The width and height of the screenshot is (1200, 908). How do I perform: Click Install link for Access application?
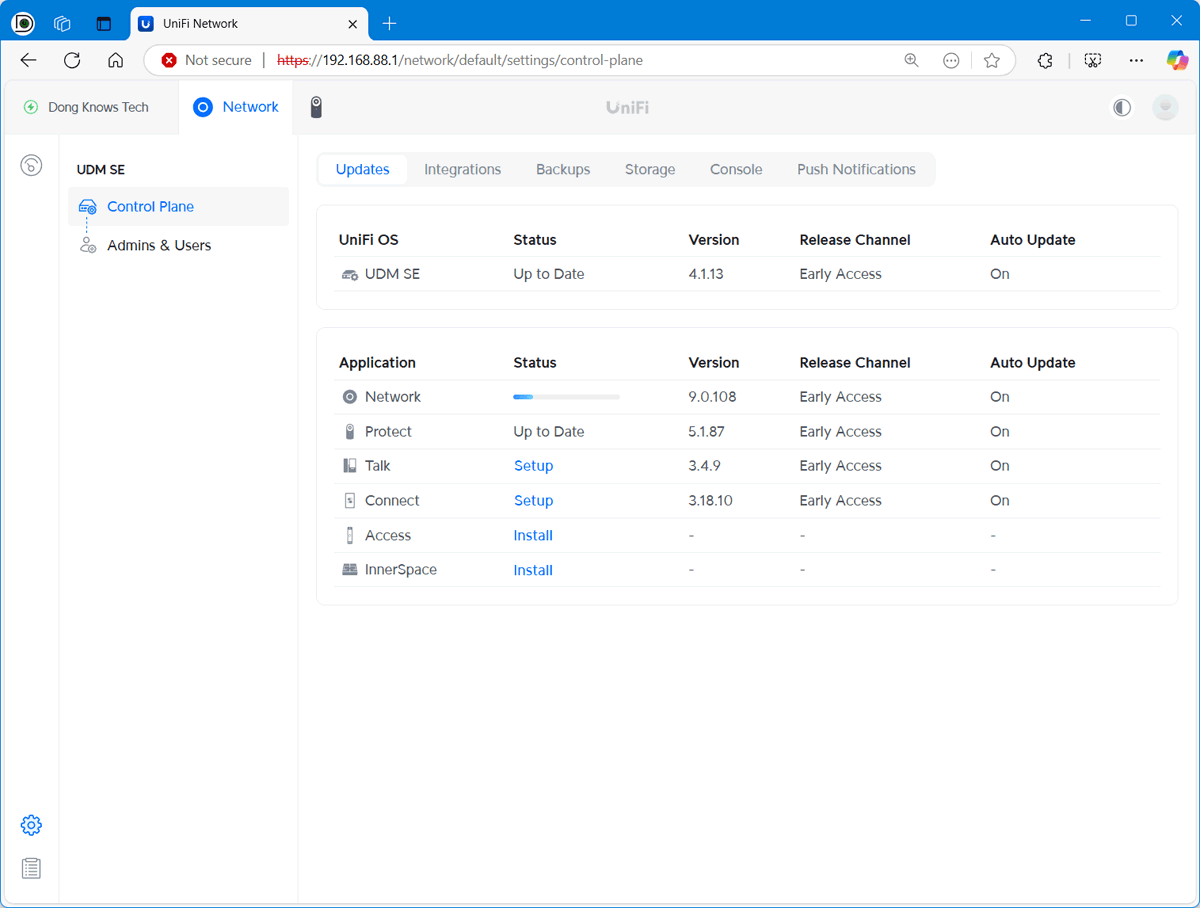click(533, 535)
